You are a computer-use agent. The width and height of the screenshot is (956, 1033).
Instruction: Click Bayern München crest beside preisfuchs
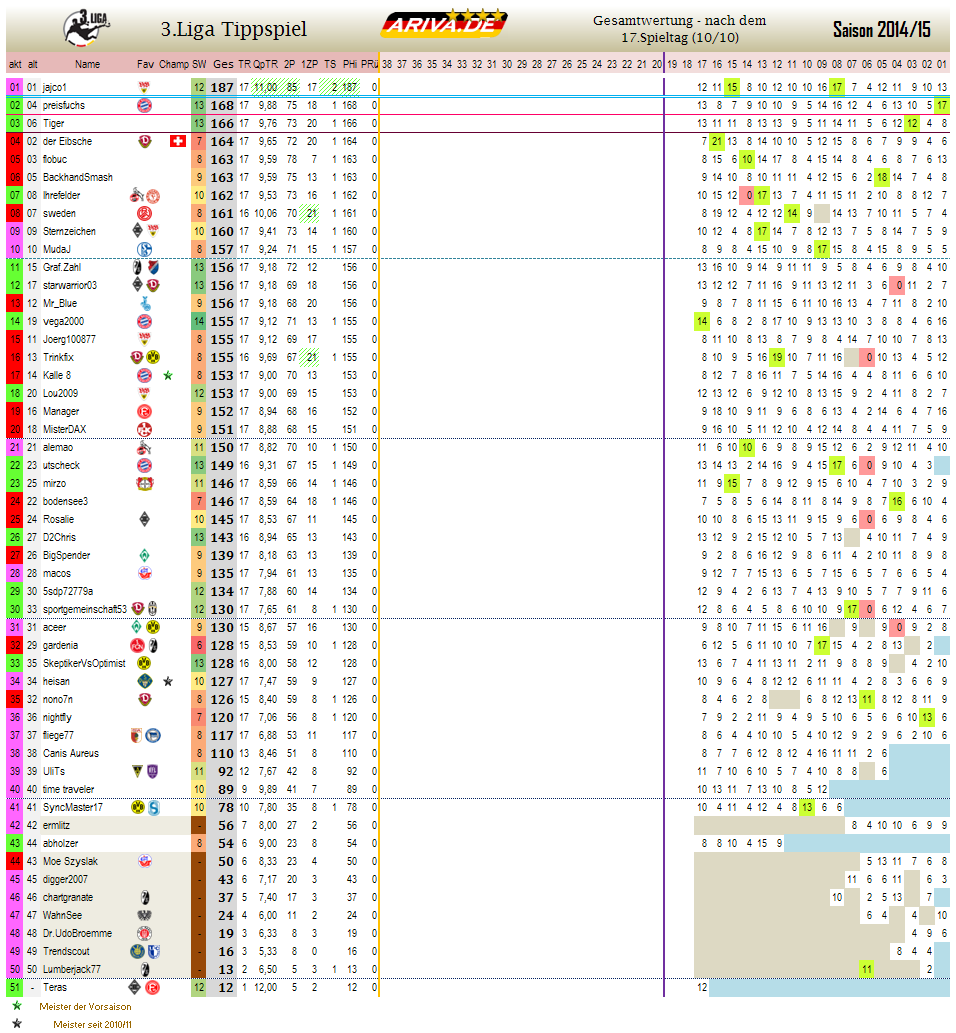pyautogui.click(x=145, y=105)
